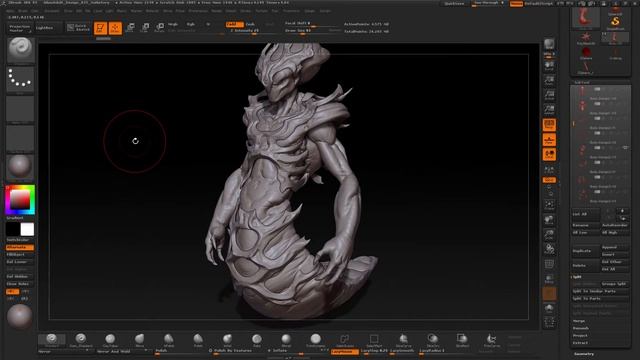The image size is (640, 360).
Task: Select the Inflat brush
Action: click(x=227, y=340)
